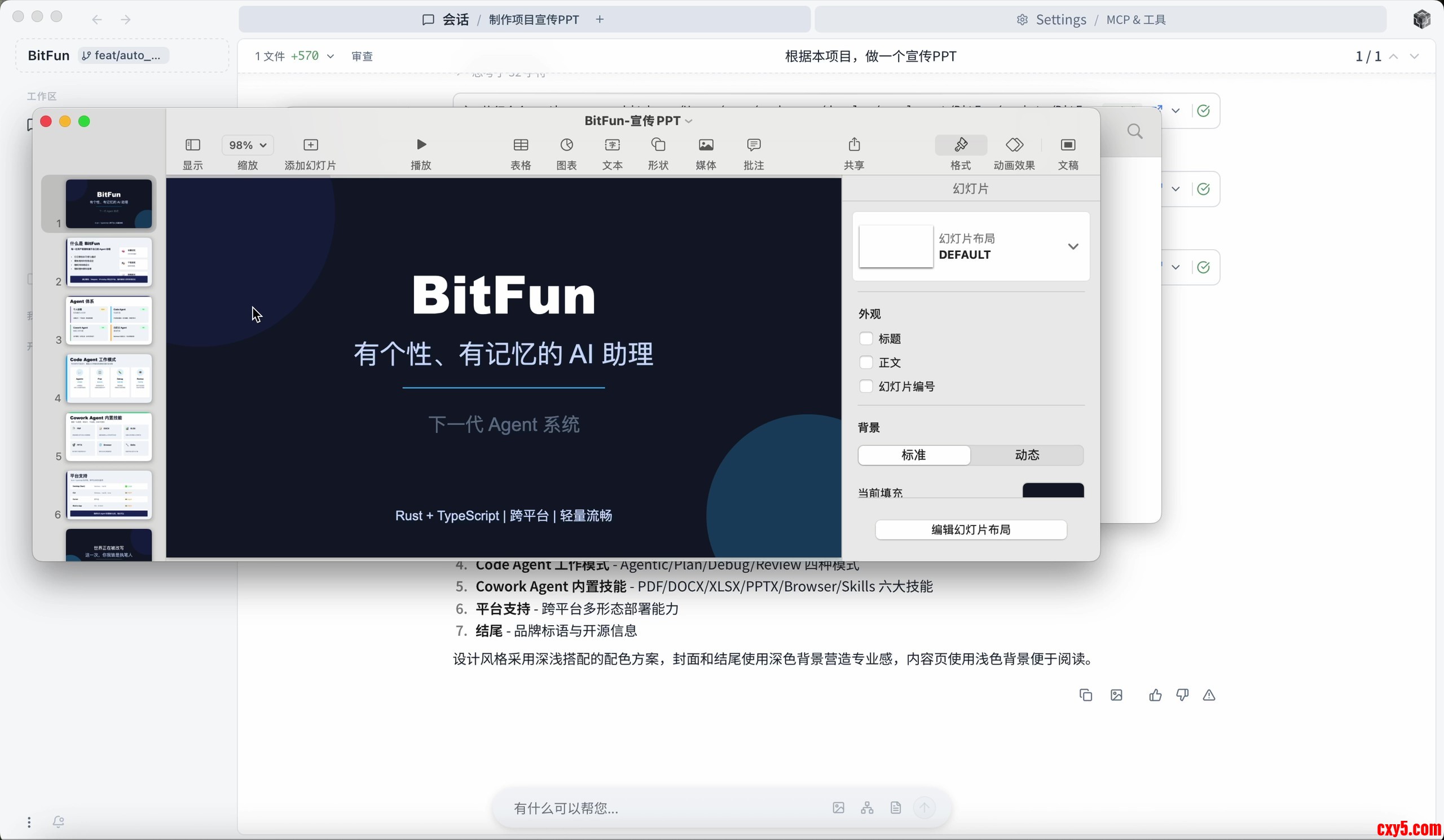Click the Play slideshow icon in Keynote toolbar
The image size is (1444, 840).
[x=421, y=144]
